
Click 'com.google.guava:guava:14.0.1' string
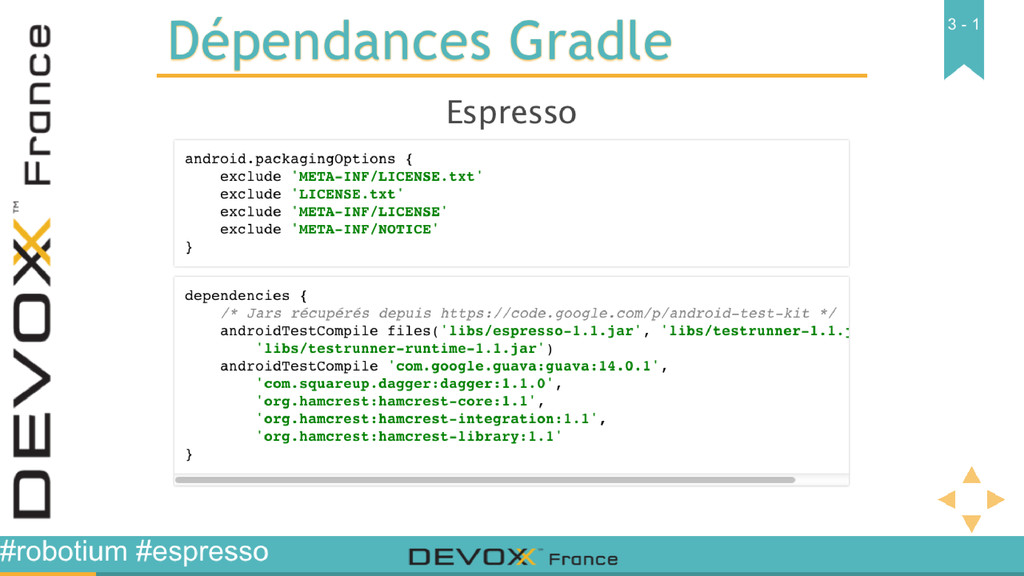(524, 366)
